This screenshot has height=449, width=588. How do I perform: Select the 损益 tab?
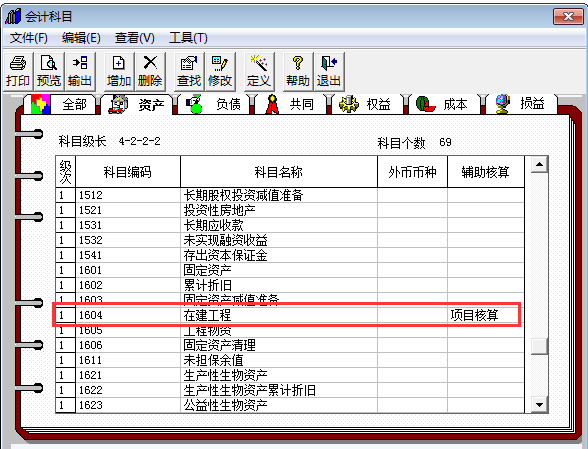(x=522, y=103)
